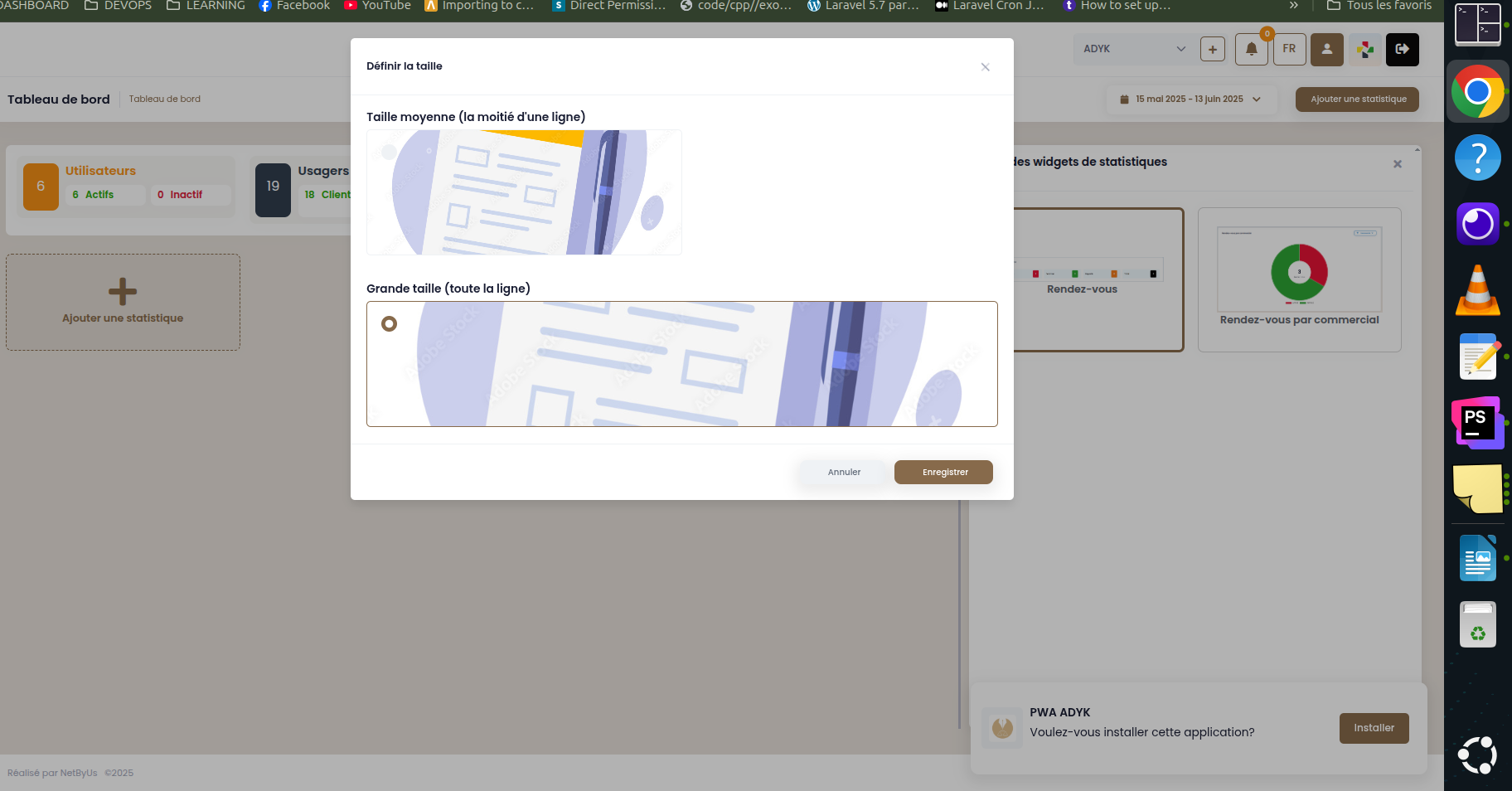Expand the bookmarks overflow chevron
This screenshot has width=1512, height=791.
pyautogui.click(x=1293, y=6)
